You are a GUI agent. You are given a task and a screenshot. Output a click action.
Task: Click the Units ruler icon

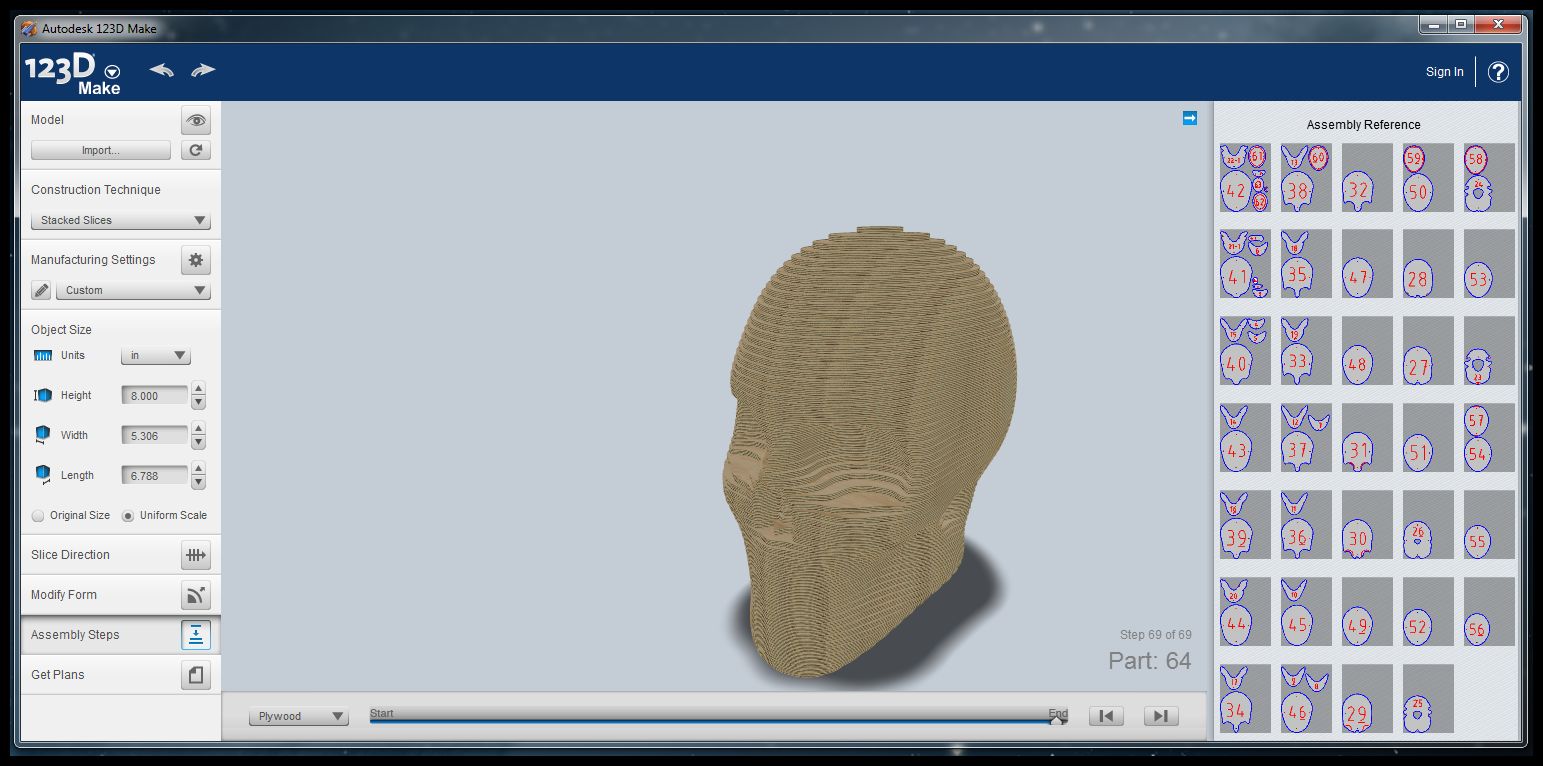[43, 355]
